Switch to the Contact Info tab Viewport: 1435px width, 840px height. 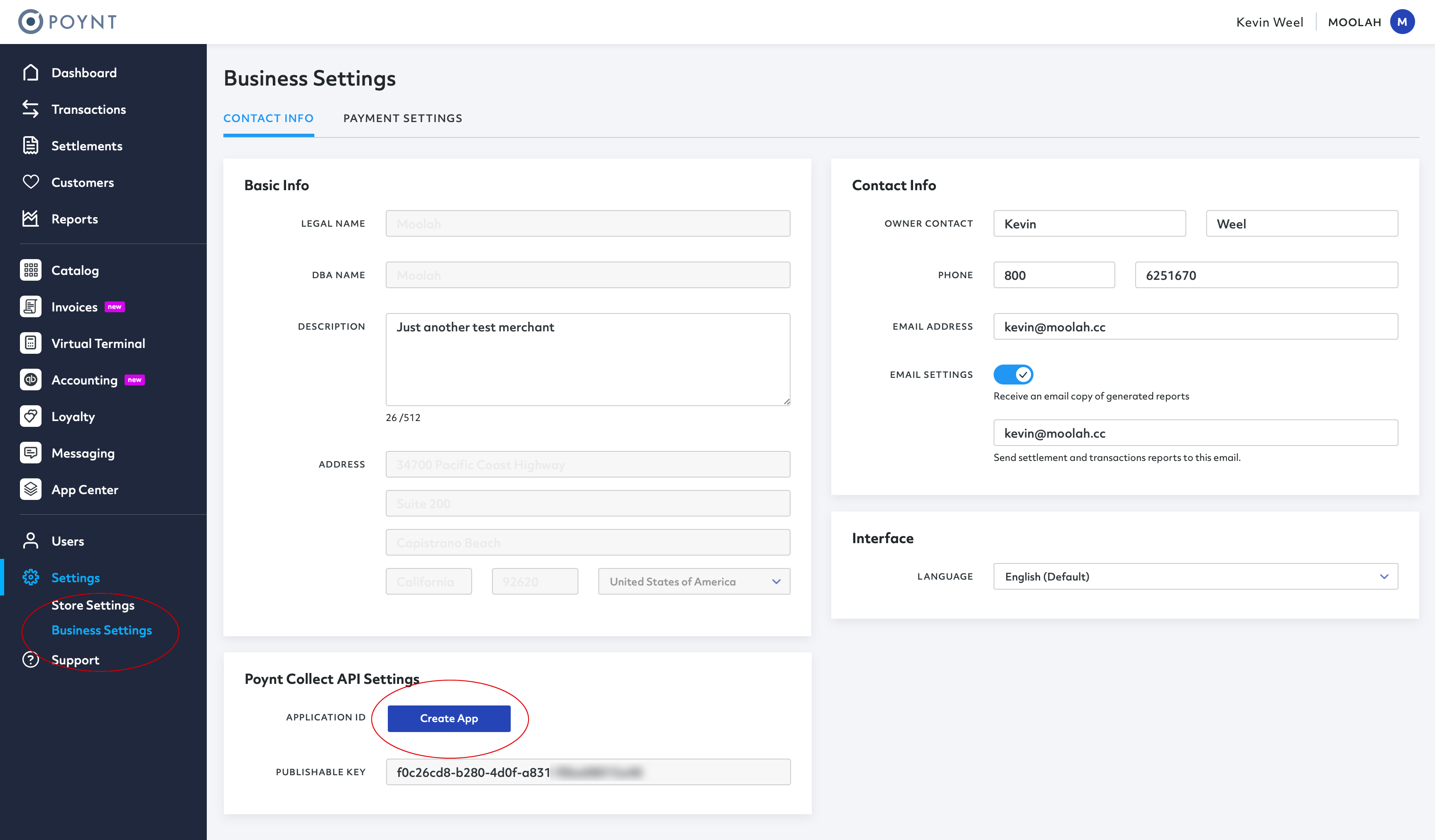tap(268, 118)
